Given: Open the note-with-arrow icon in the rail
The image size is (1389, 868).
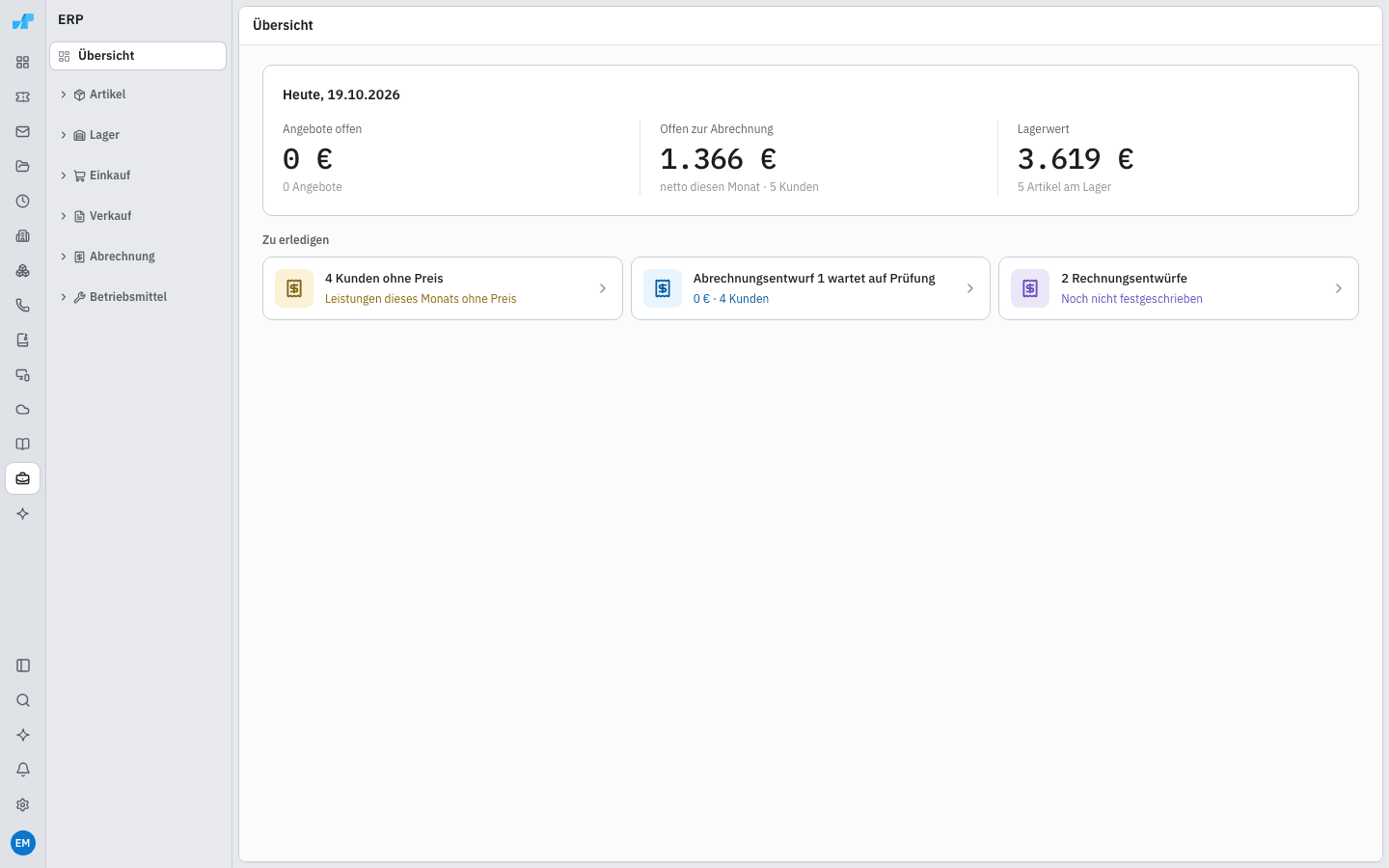Looking at the screenshot, I should coord(23,340).
